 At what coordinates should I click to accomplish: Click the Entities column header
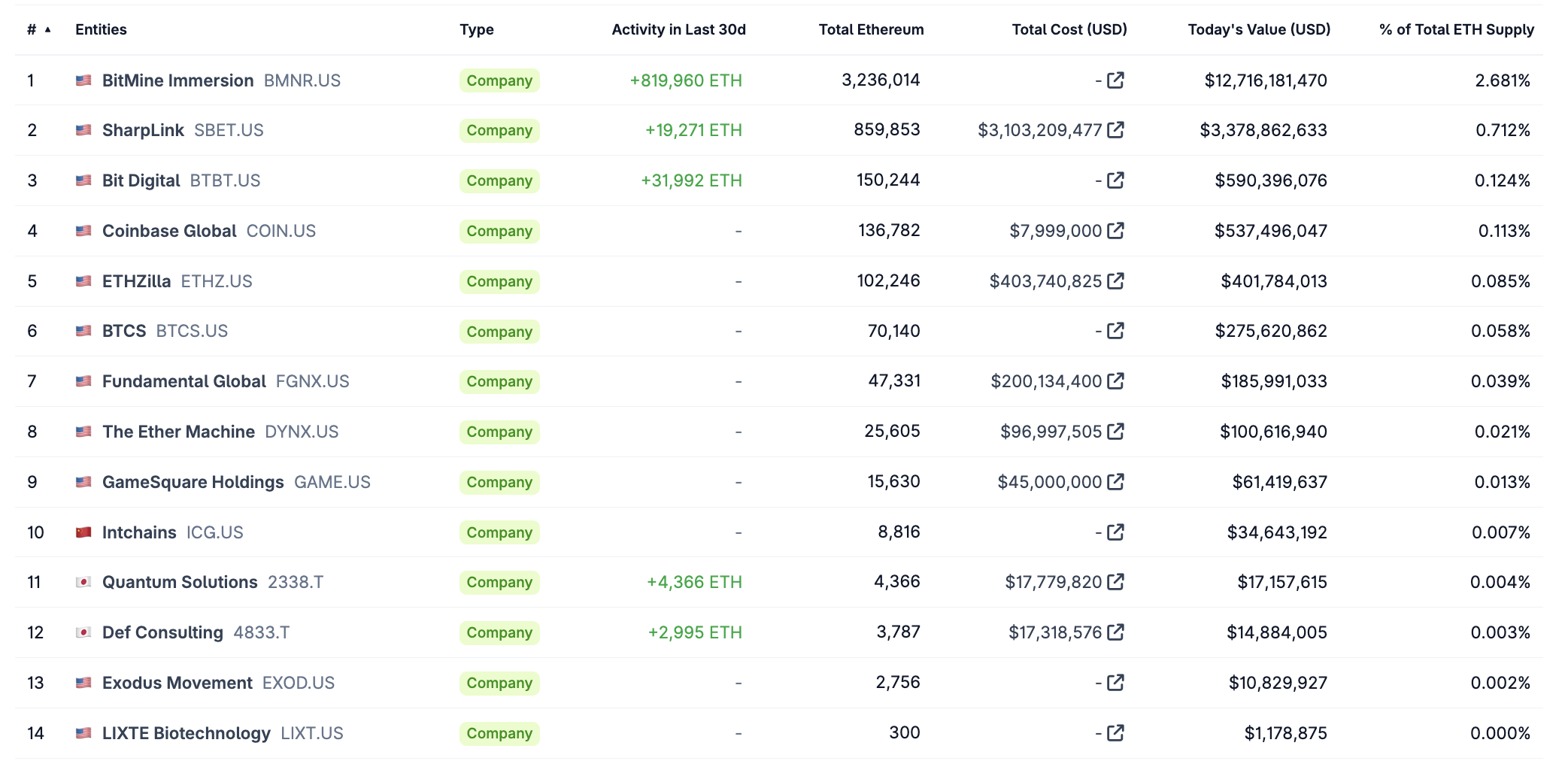[x=101, y=30]
